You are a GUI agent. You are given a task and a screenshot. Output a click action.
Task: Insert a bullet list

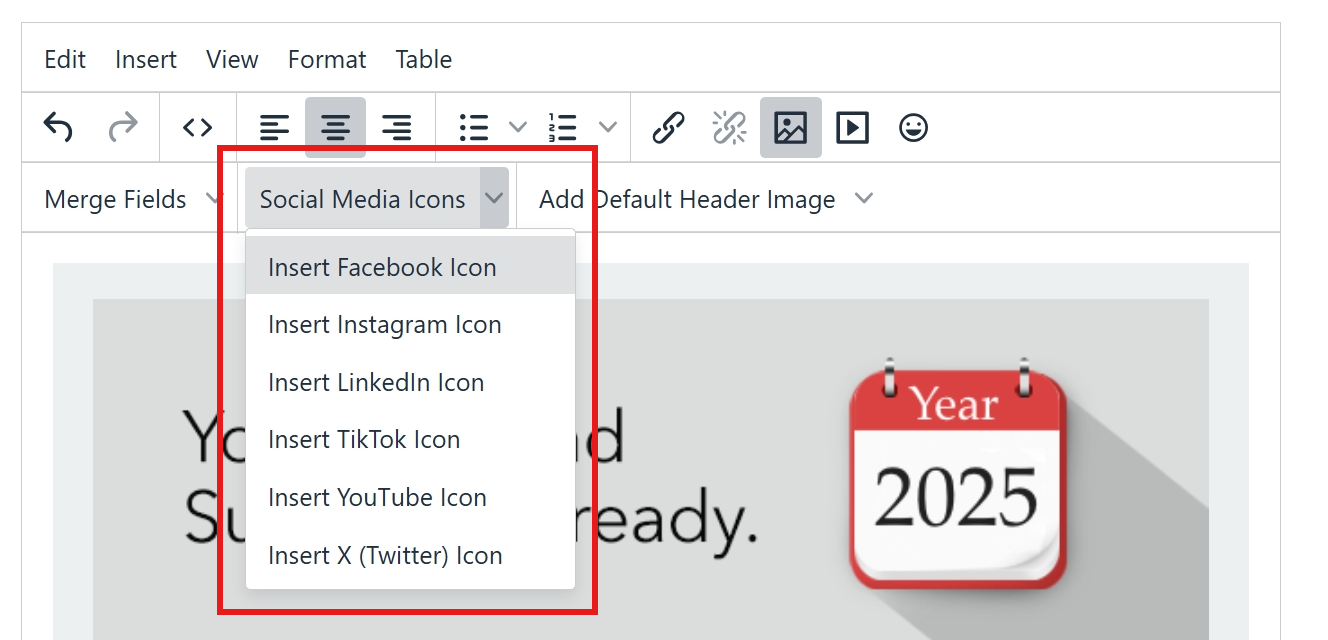pos(473,128)
